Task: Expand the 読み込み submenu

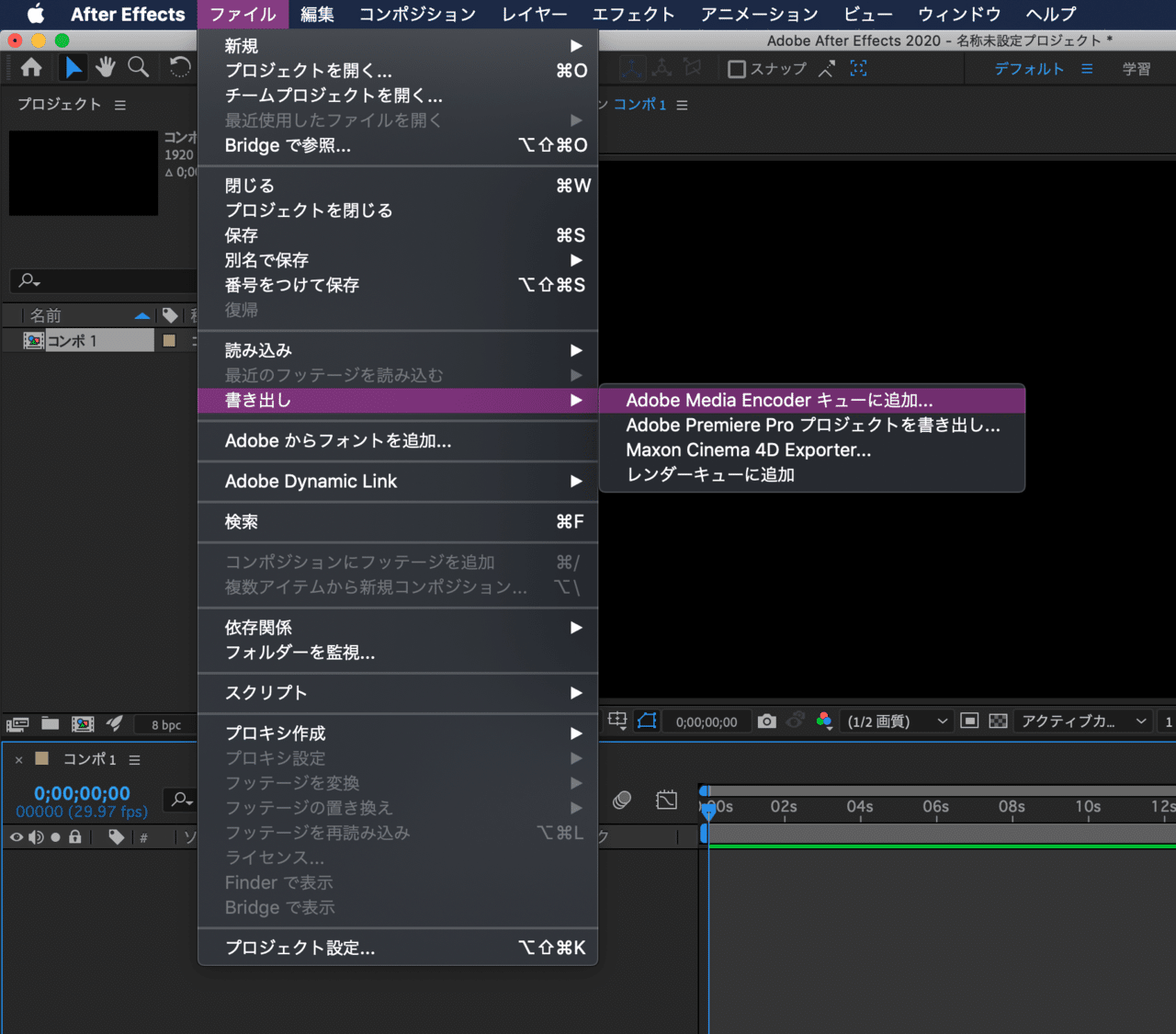Action: click(x=398, y=350)
